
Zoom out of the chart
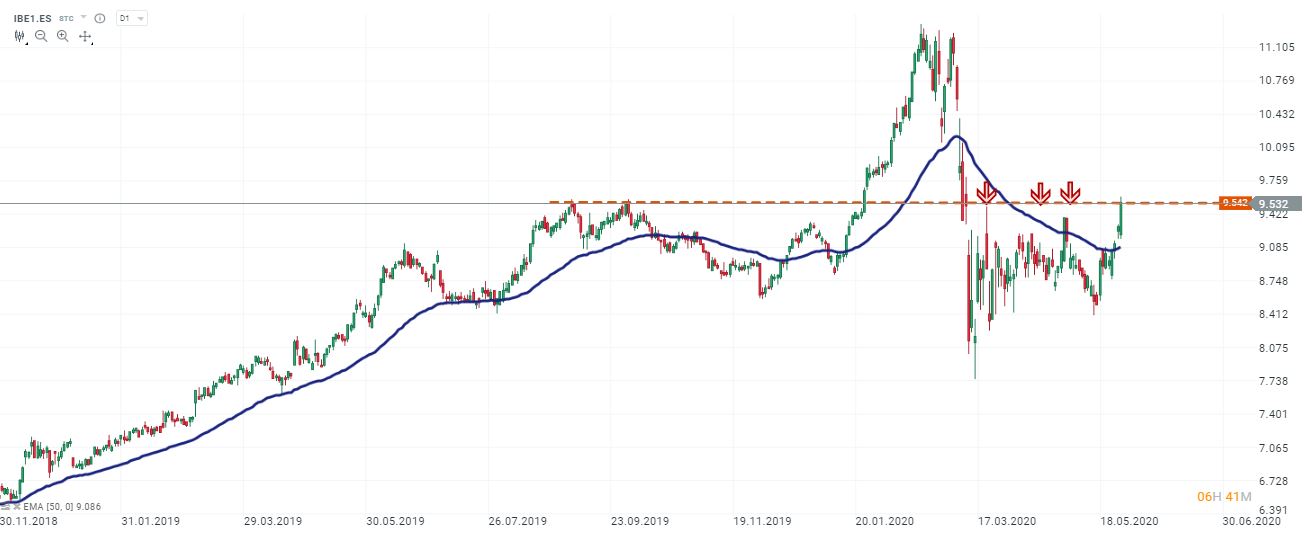41,36
